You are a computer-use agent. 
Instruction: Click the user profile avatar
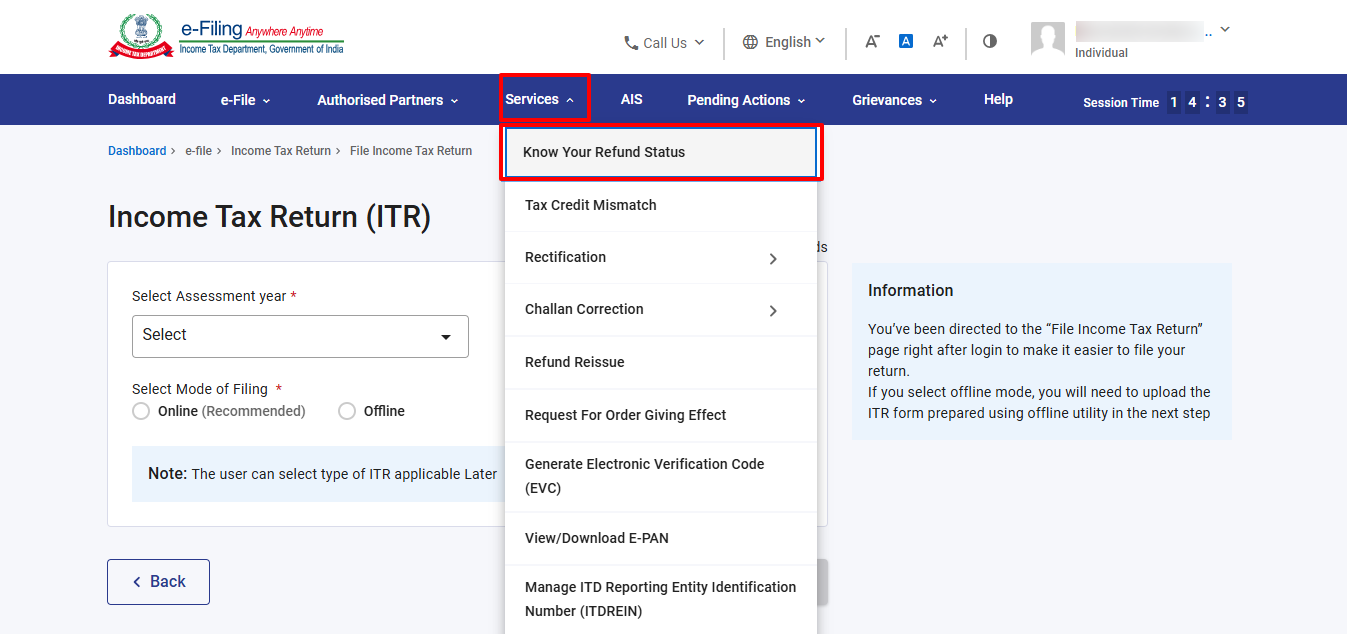(x=1048, y=39)
